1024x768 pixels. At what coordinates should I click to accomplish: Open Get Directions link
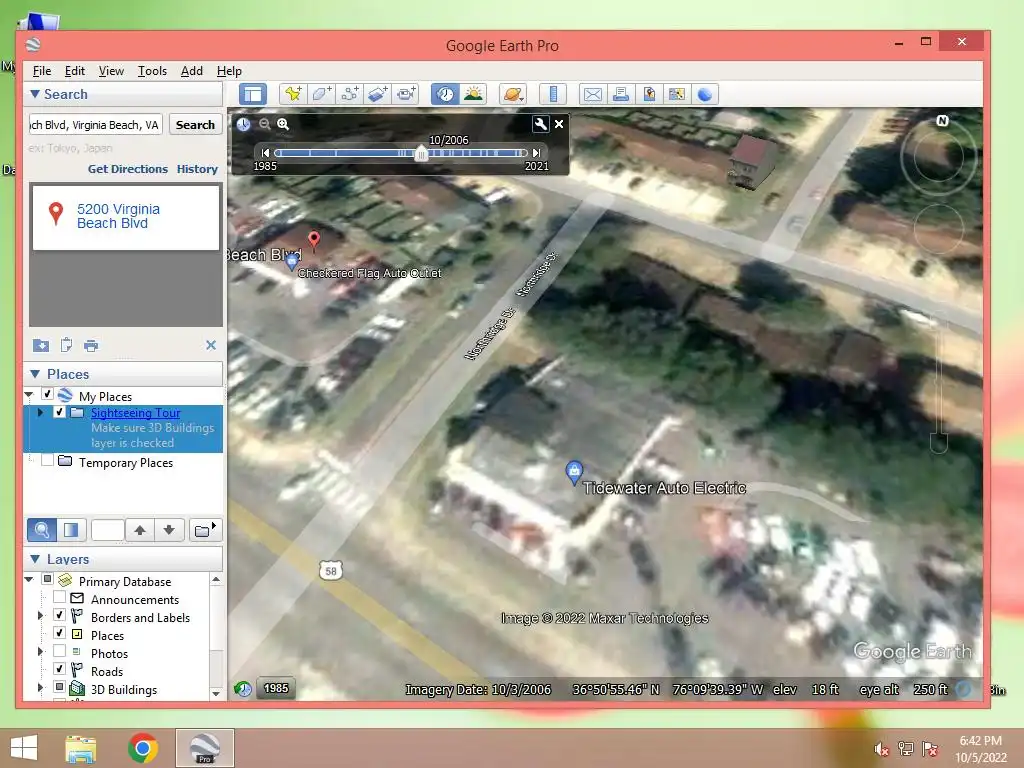tap(128, 168)
